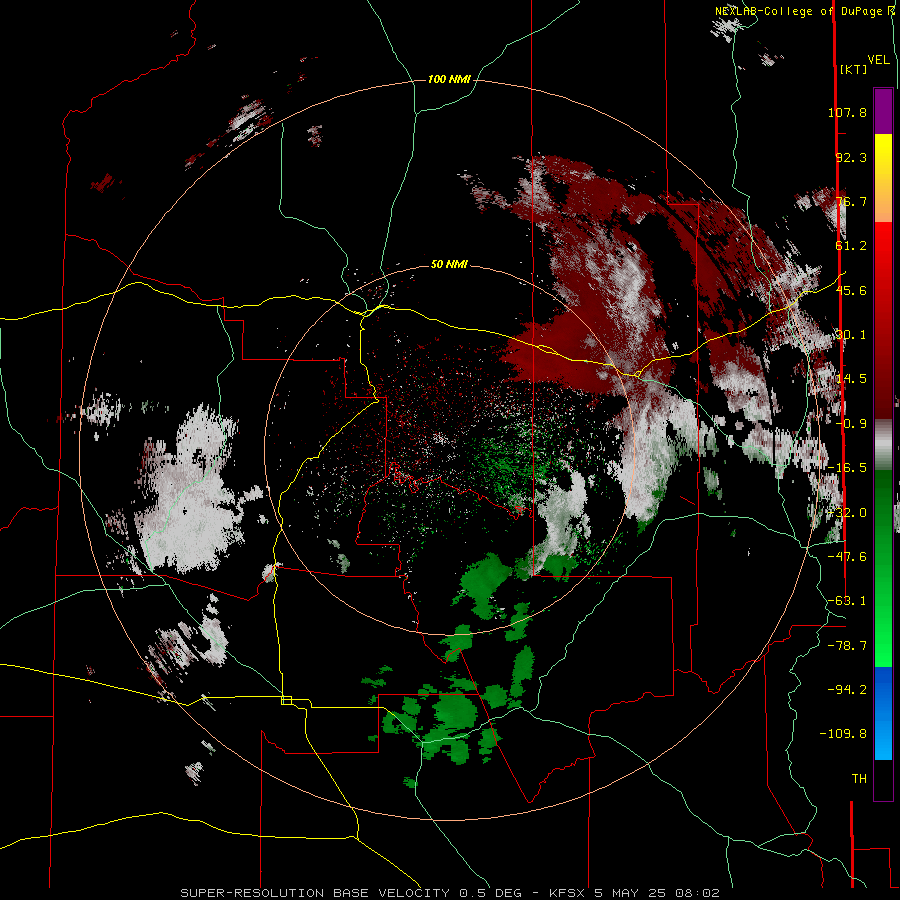Click the 100 NMI range ring label
The height and width of the screenshot is (900, 900).
coord(449,79)
